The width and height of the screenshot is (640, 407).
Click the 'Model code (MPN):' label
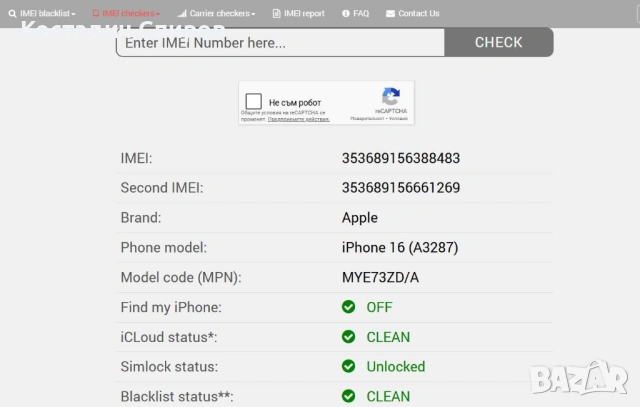point(181,278)
